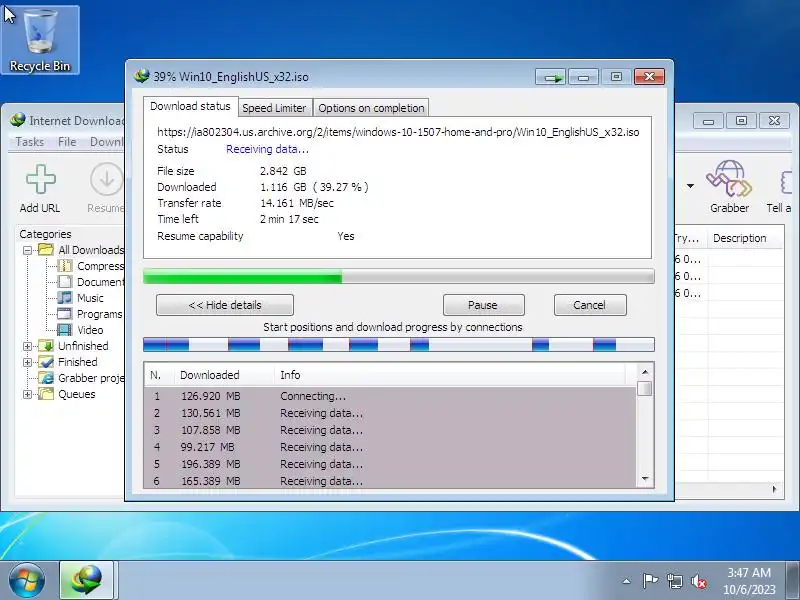Click the Try... column header in main window
Image resolution: width=800 pixels, height=600 pixels.
(x=691, y=238)
